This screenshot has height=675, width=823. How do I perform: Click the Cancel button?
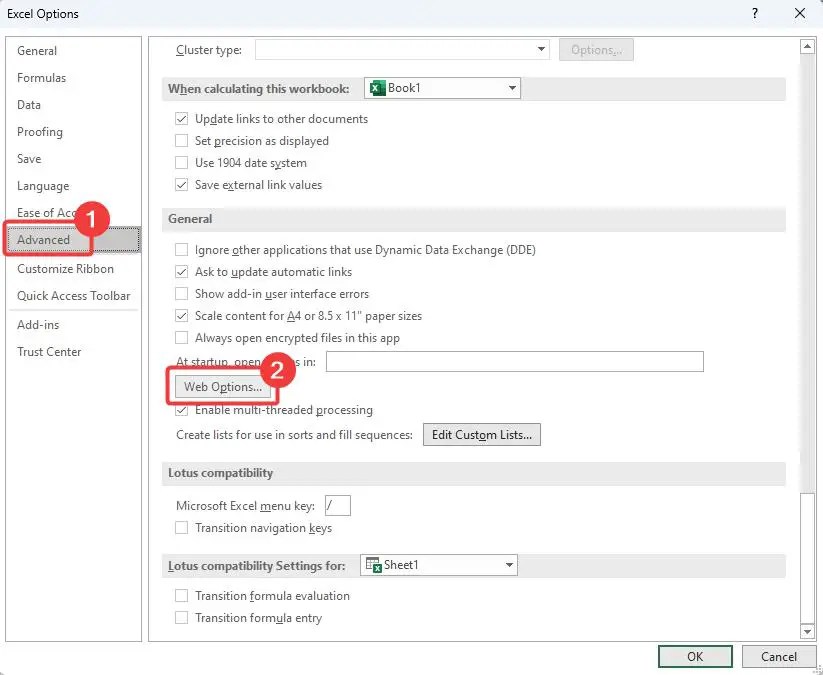coord(778,657)
